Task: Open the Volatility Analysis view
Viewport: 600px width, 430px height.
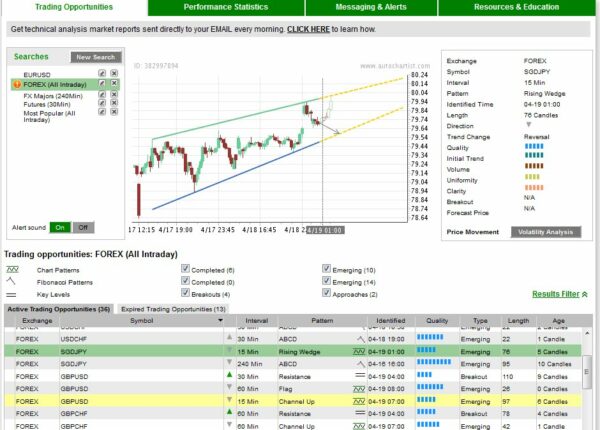Action: point(545,231)
